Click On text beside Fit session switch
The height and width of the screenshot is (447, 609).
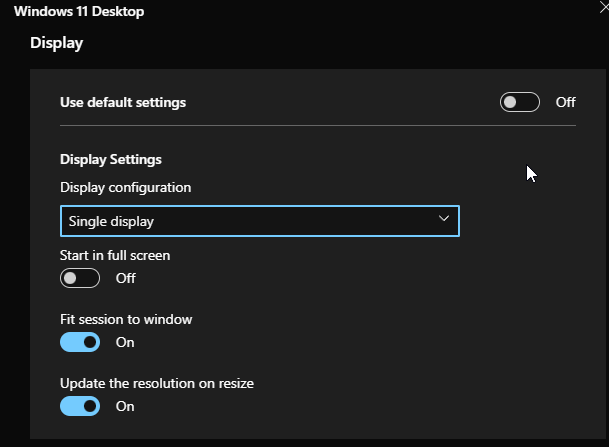pyautogui.click(x=125, y=342)
